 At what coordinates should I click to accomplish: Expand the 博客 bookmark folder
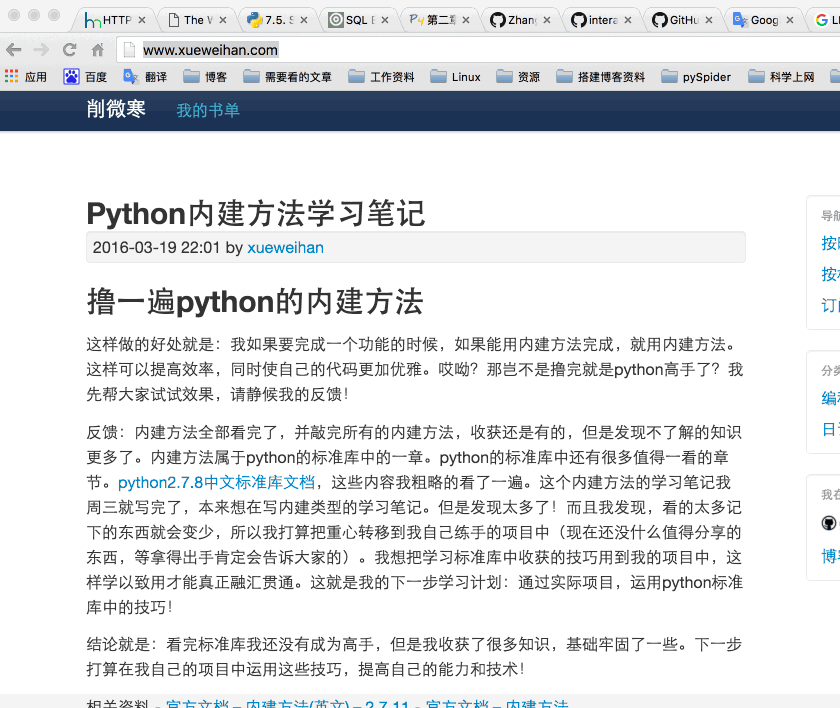205,77
